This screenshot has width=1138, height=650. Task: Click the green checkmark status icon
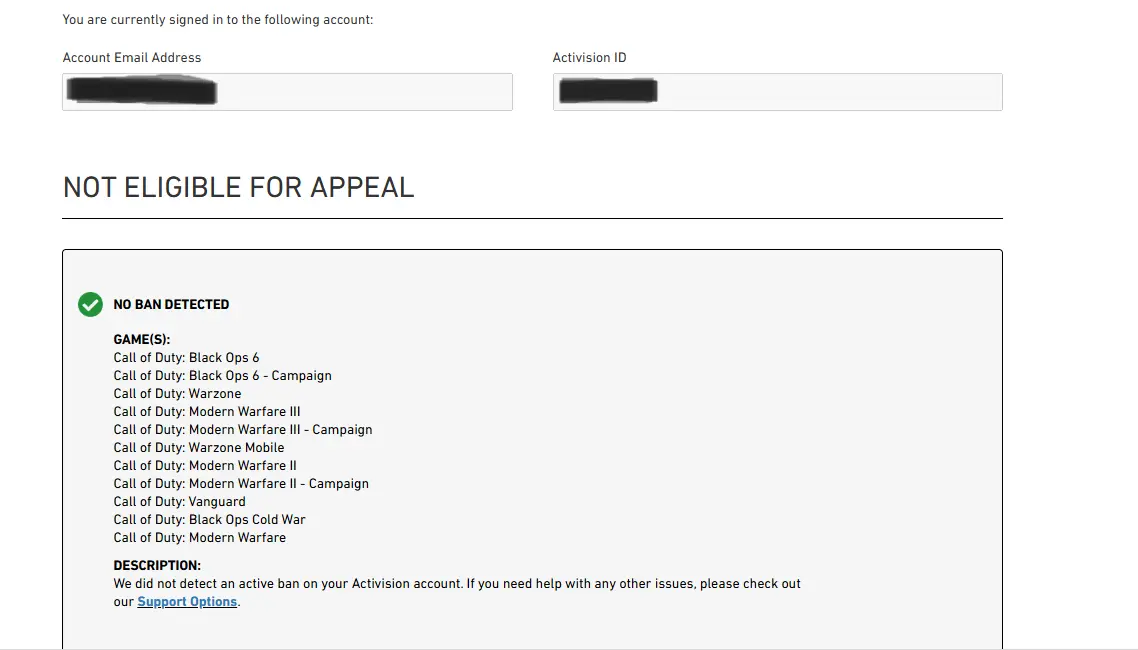click(90, 304)
